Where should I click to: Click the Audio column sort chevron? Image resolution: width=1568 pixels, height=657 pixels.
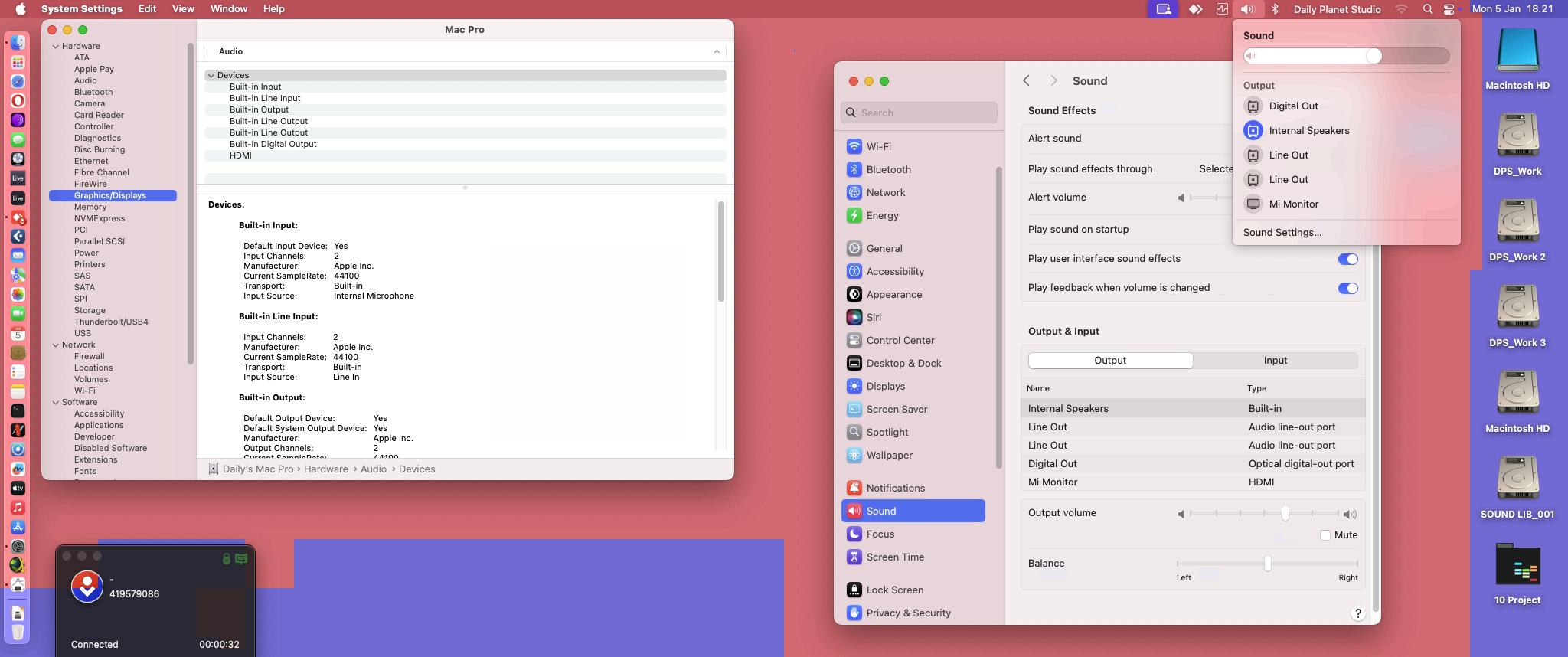tap(717, 51)
